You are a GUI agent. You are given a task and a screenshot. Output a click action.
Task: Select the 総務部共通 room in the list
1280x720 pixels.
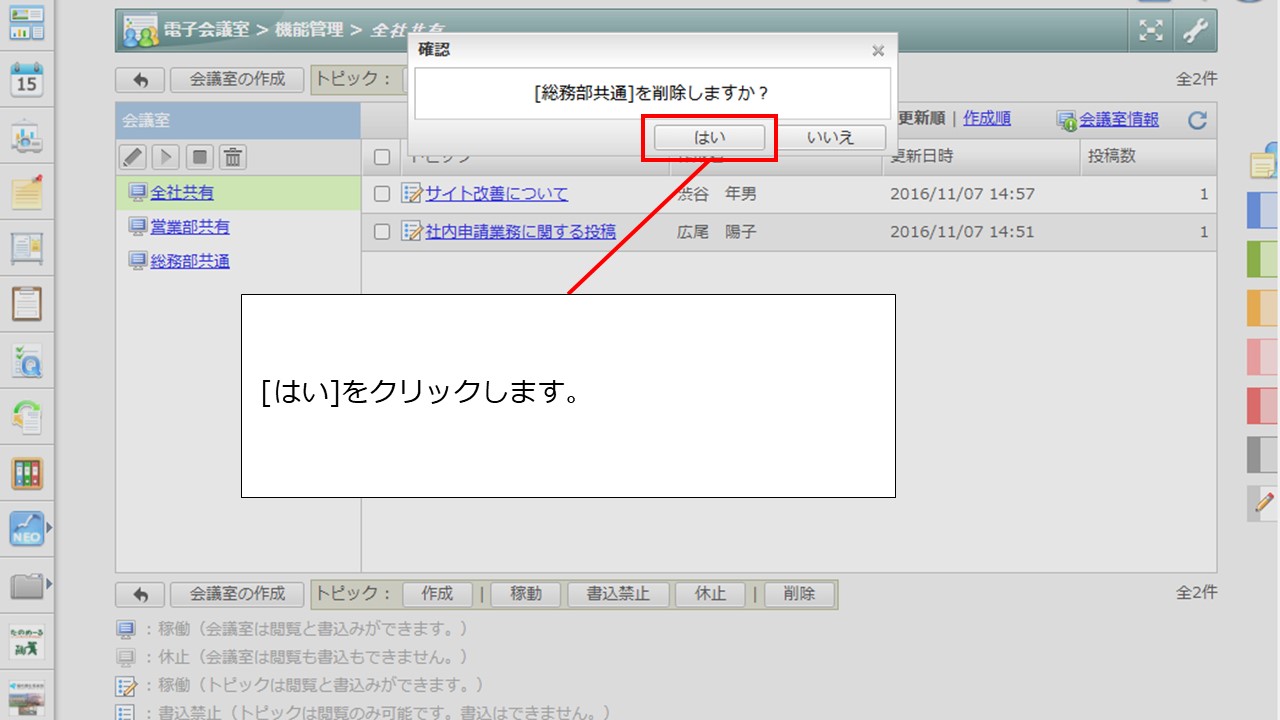coord(190,261)
